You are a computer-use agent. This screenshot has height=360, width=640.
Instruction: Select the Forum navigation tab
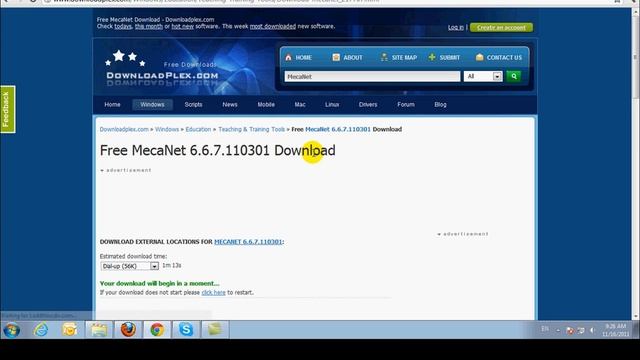[x=406, y=104]
